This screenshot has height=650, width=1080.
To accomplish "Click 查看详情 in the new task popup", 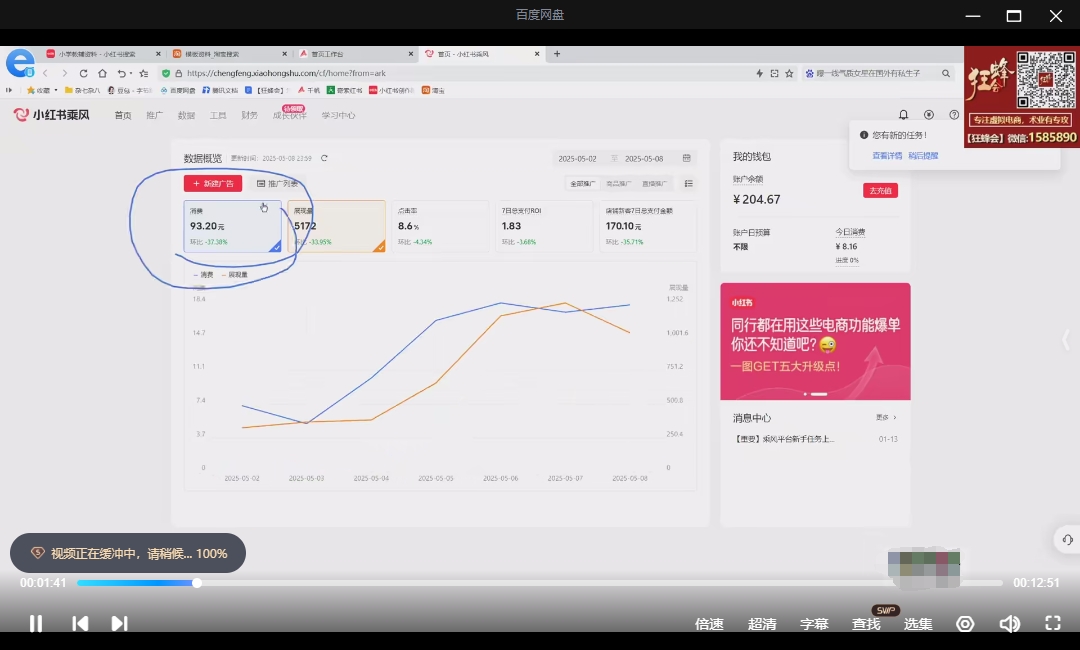I will tap(887, 156).
